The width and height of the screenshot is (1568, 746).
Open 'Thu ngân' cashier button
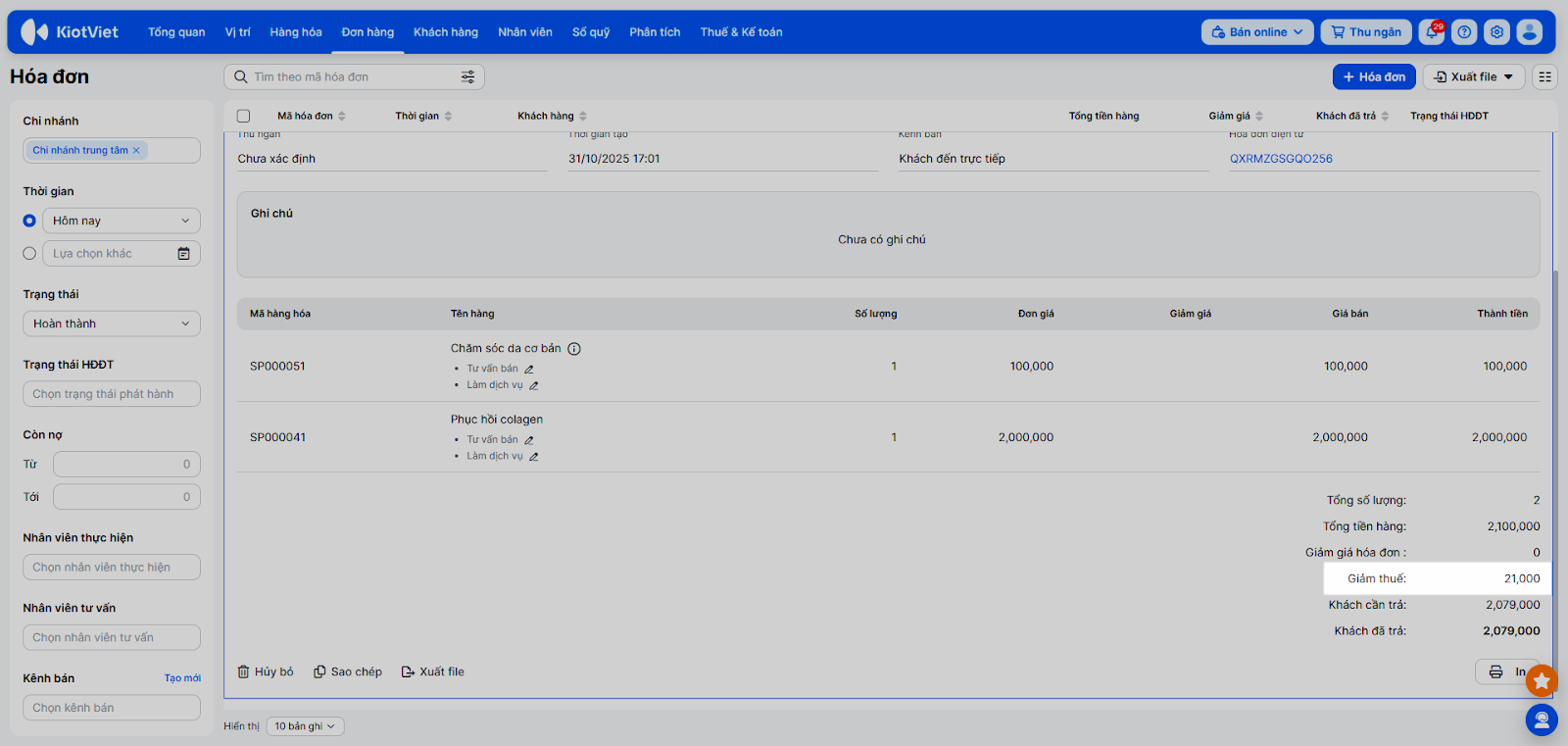coord(1366,32)
